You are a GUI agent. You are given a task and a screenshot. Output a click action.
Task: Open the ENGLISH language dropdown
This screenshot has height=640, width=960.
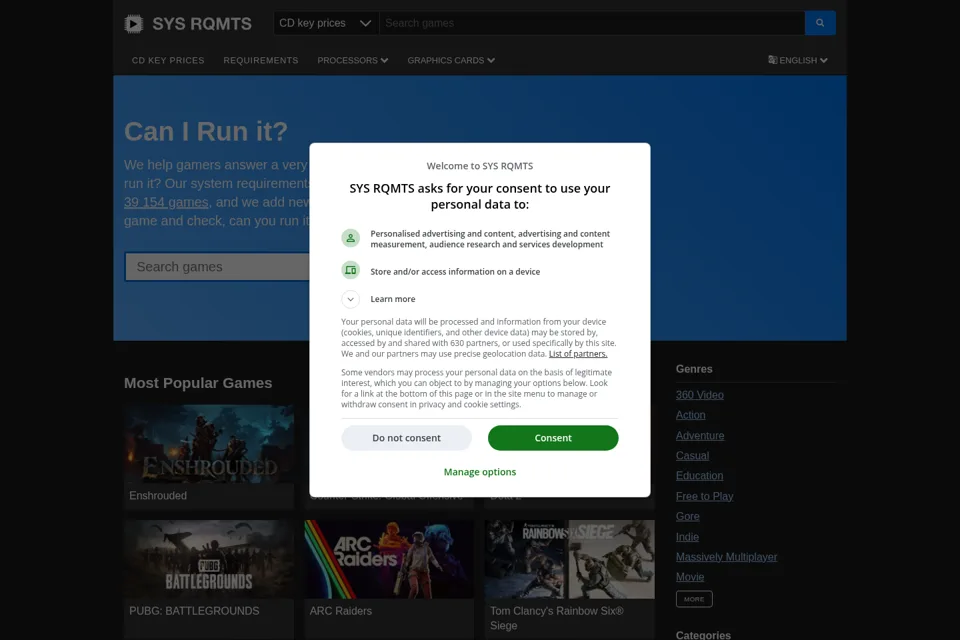pyautogui.click(x=798, y=60)
